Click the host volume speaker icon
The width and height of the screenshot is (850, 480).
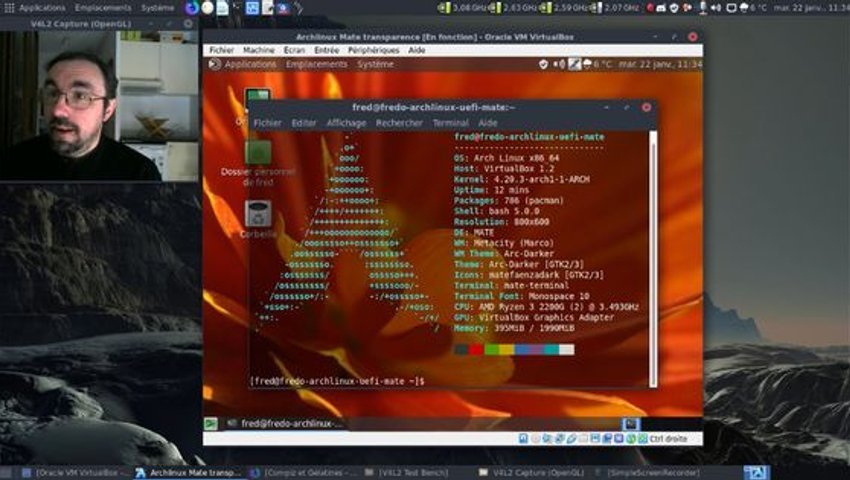(716, 8)
